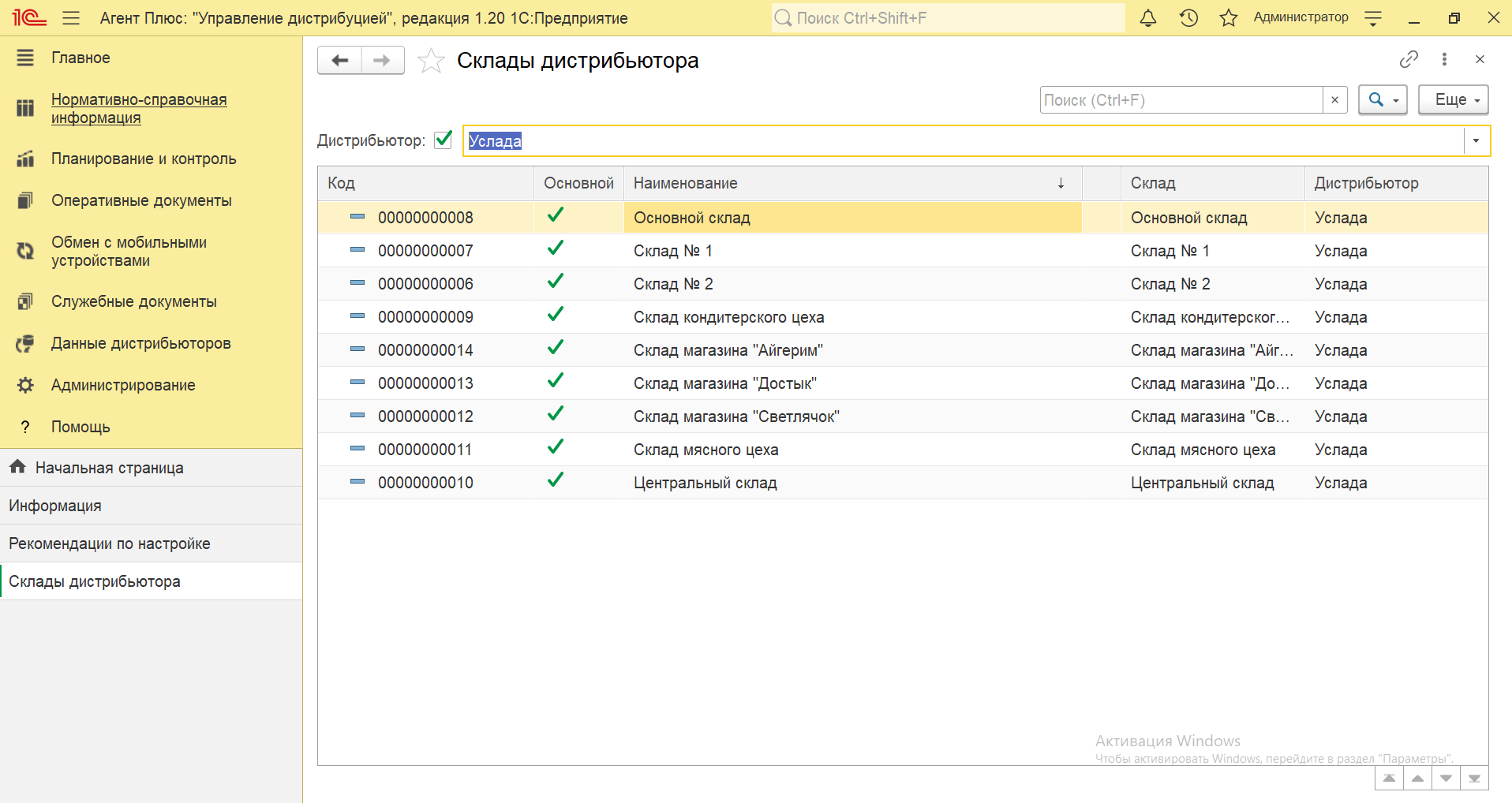This screenshot has width=1512, height=803.
Task: Click row icon for code 00000000009
Action: 357,316
